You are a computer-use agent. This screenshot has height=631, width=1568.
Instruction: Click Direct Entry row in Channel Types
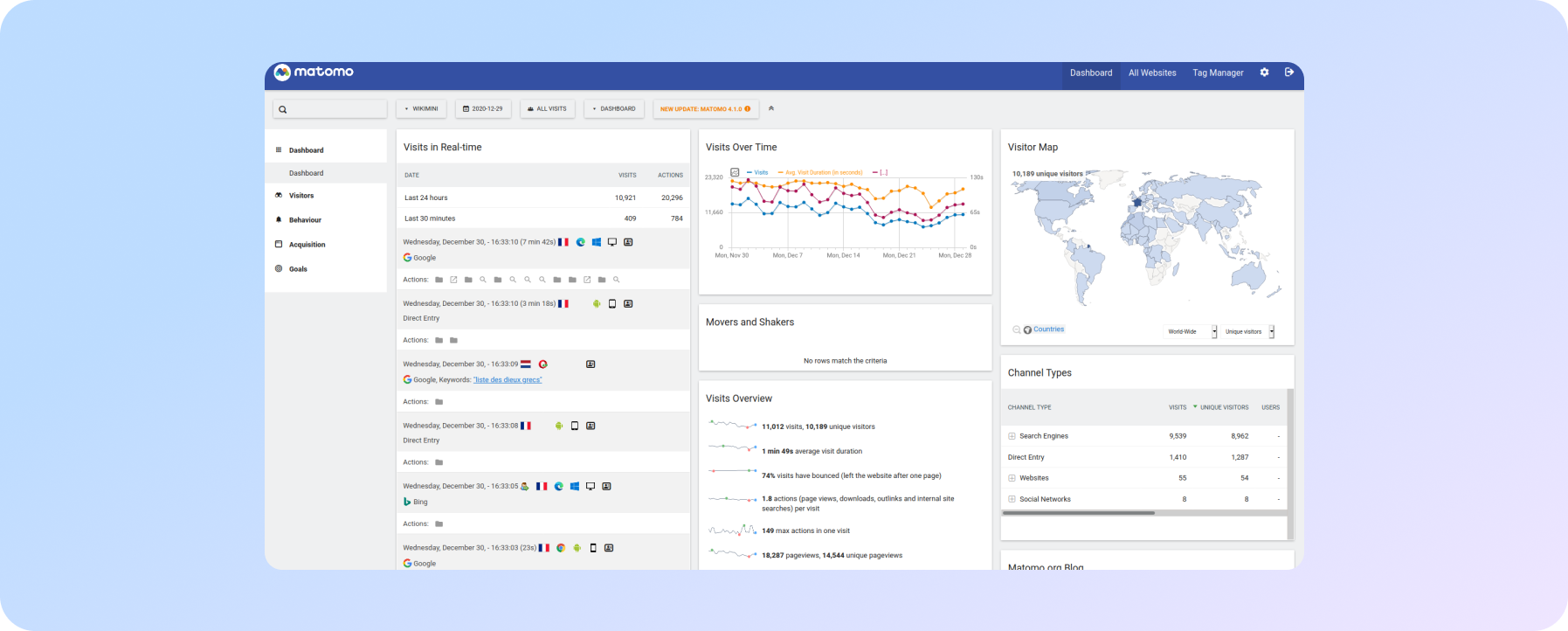(1144, 457)
